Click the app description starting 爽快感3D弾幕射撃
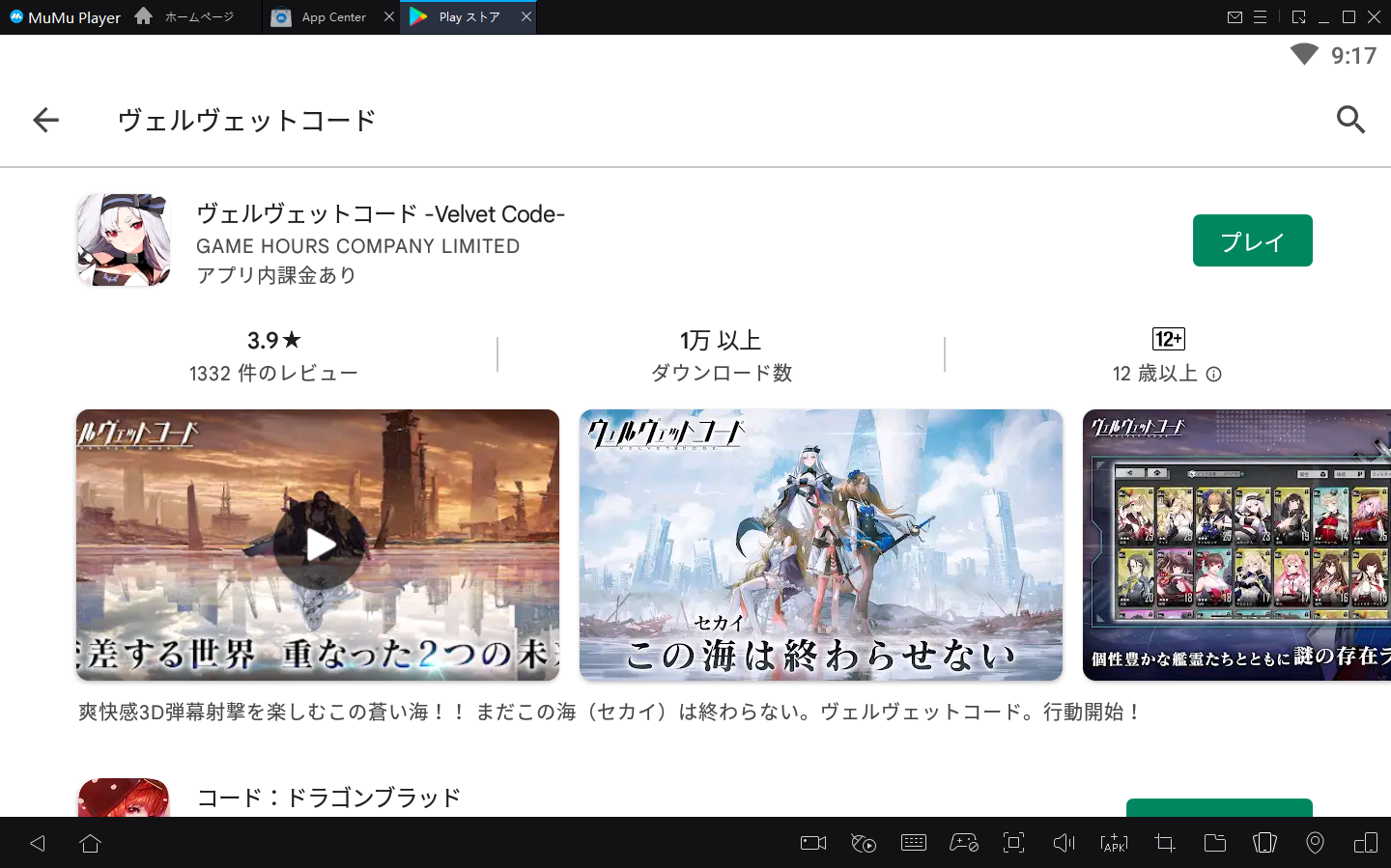Viewport: 1391px width, 868px height. point(610,712)
